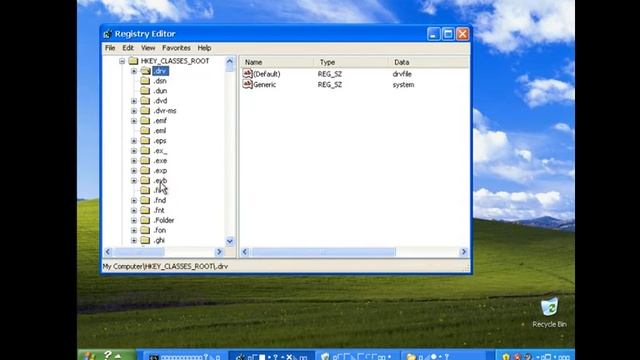
Task: Click the tree pane horizontal scroll thumb
Action: point(139,252)
